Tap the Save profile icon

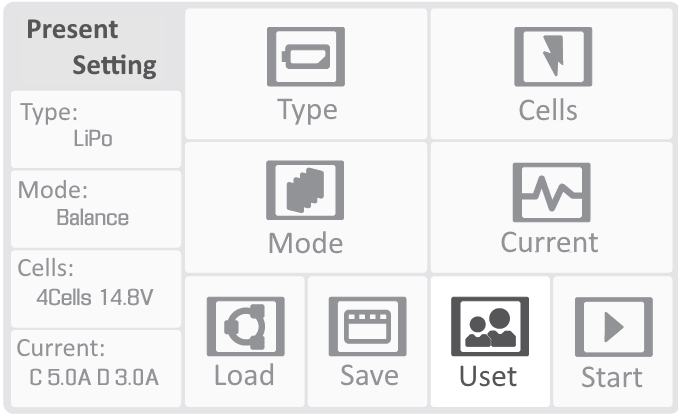point(368,326)
